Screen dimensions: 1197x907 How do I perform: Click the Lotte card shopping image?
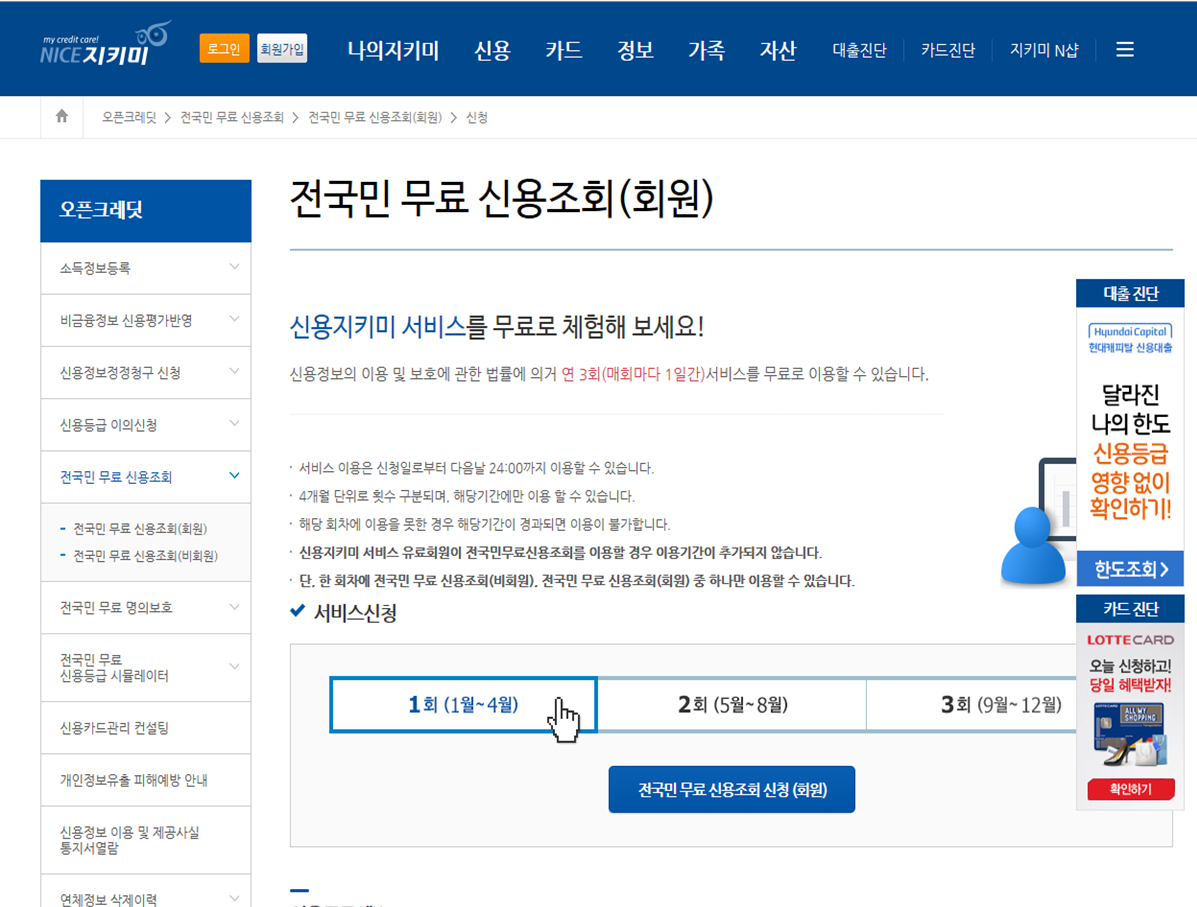tap(1131, 735)
